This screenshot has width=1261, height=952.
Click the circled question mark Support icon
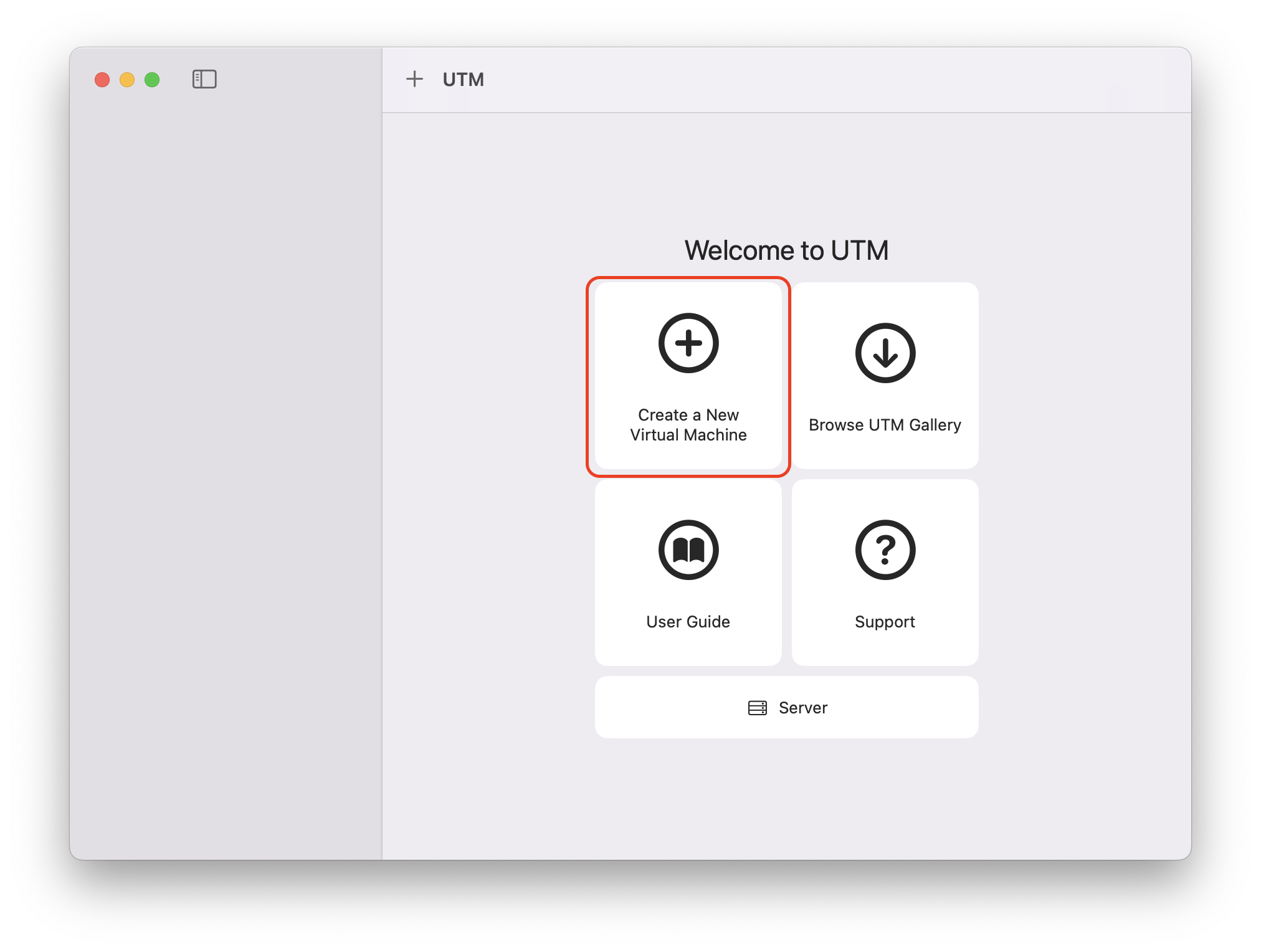point(885,550)
